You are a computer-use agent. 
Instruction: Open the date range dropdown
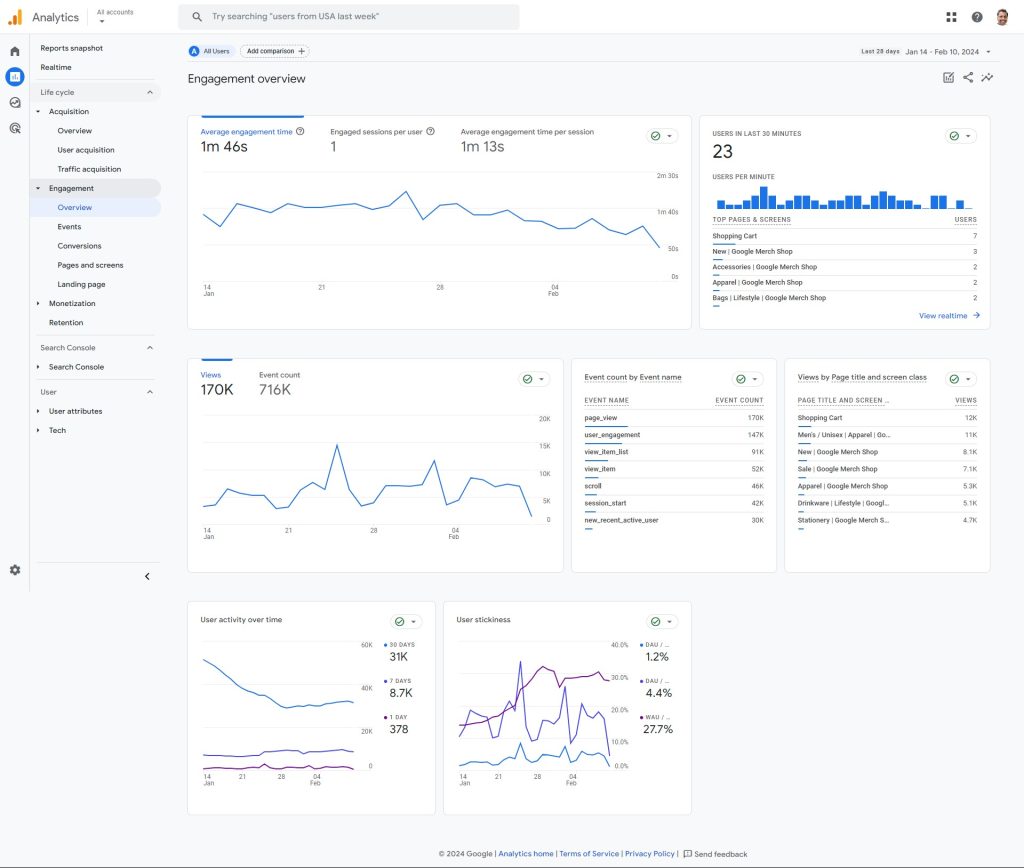click(x=988, y=52)
